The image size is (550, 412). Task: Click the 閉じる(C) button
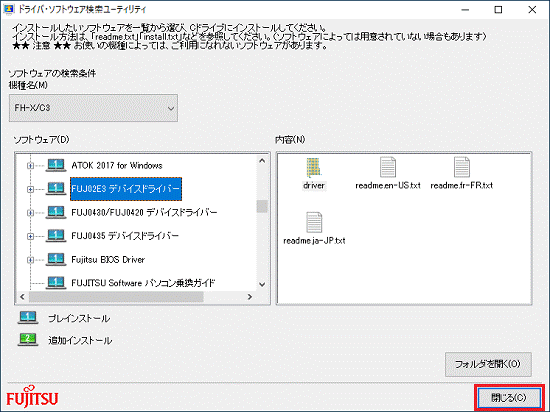coord(509,398)
